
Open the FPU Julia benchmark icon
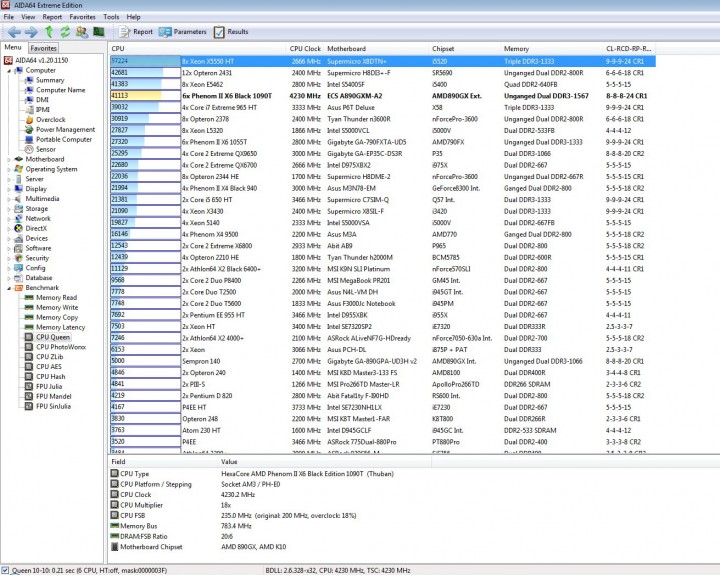[29, 387]
